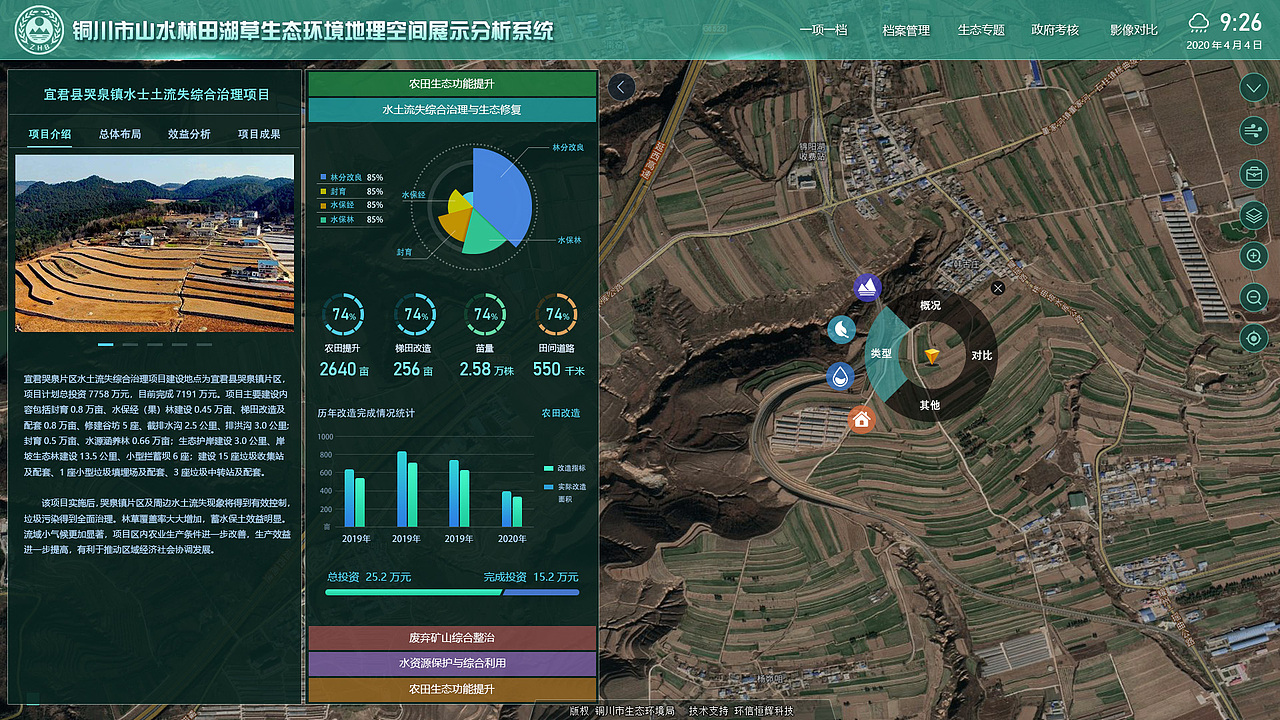Viewport: 1280px width, 720px height.
Task: Switch to the 项目介绍 tab
Action: pyautogui.click(x=50, y=134)
